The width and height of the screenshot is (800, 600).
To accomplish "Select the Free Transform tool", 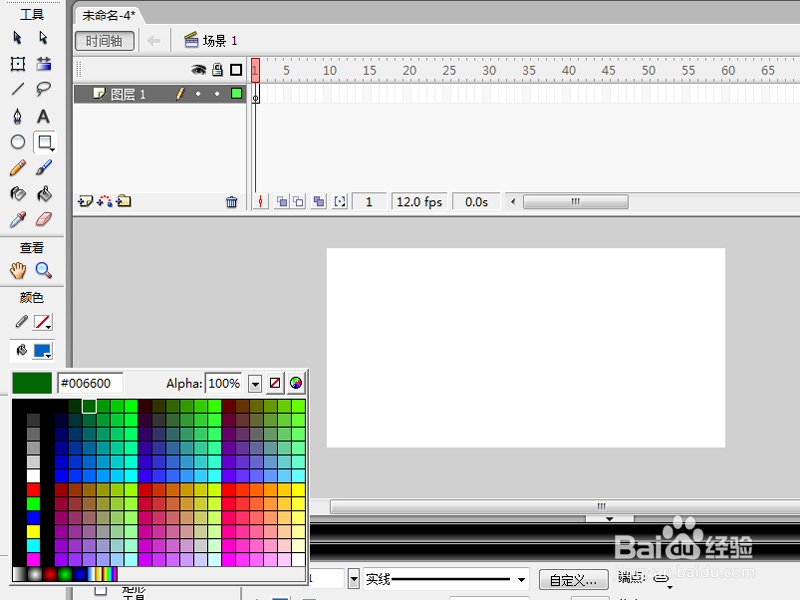I will [x=18, y=64].
